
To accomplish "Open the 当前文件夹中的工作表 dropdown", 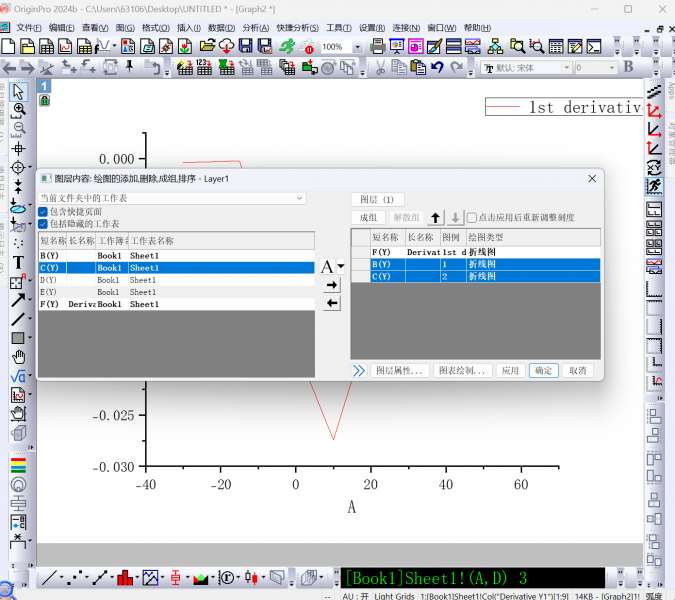I will click(x=172, y=198).
